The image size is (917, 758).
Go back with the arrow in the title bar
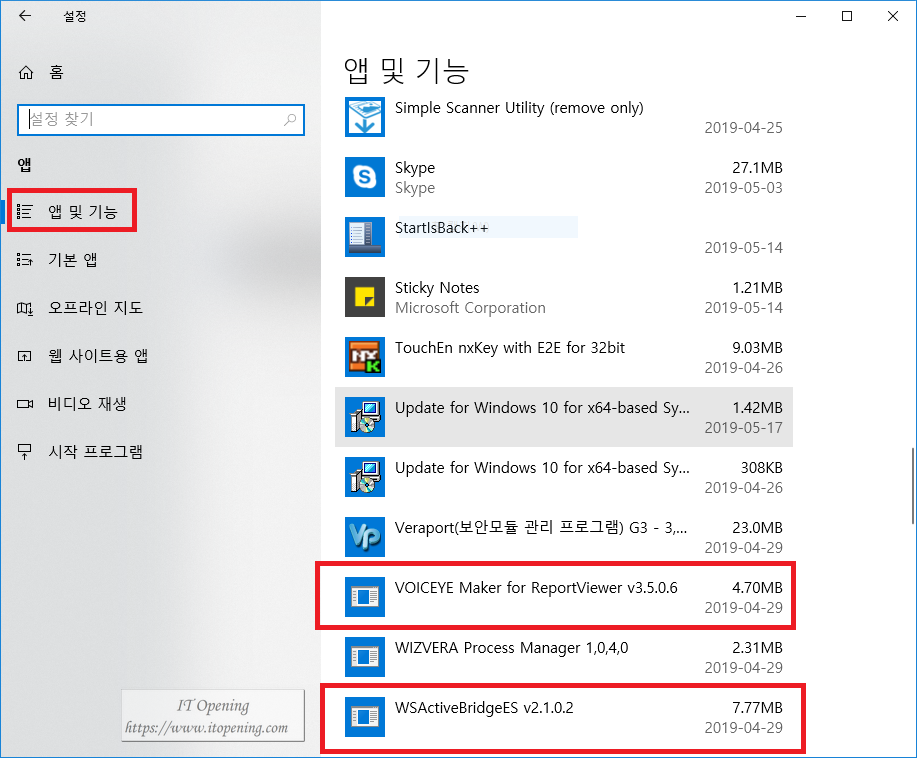coord(25,16)
